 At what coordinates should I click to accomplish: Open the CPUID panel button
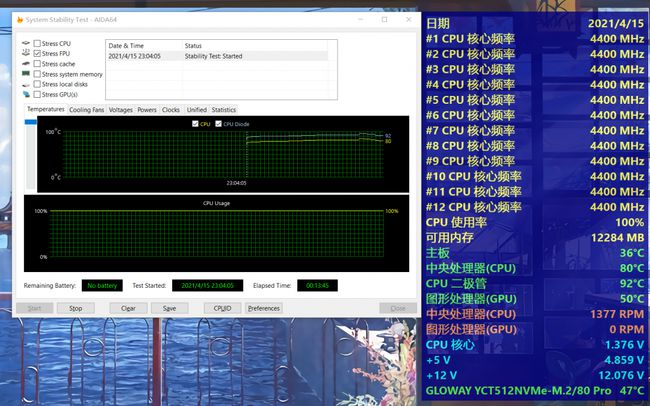coord(222,308)
